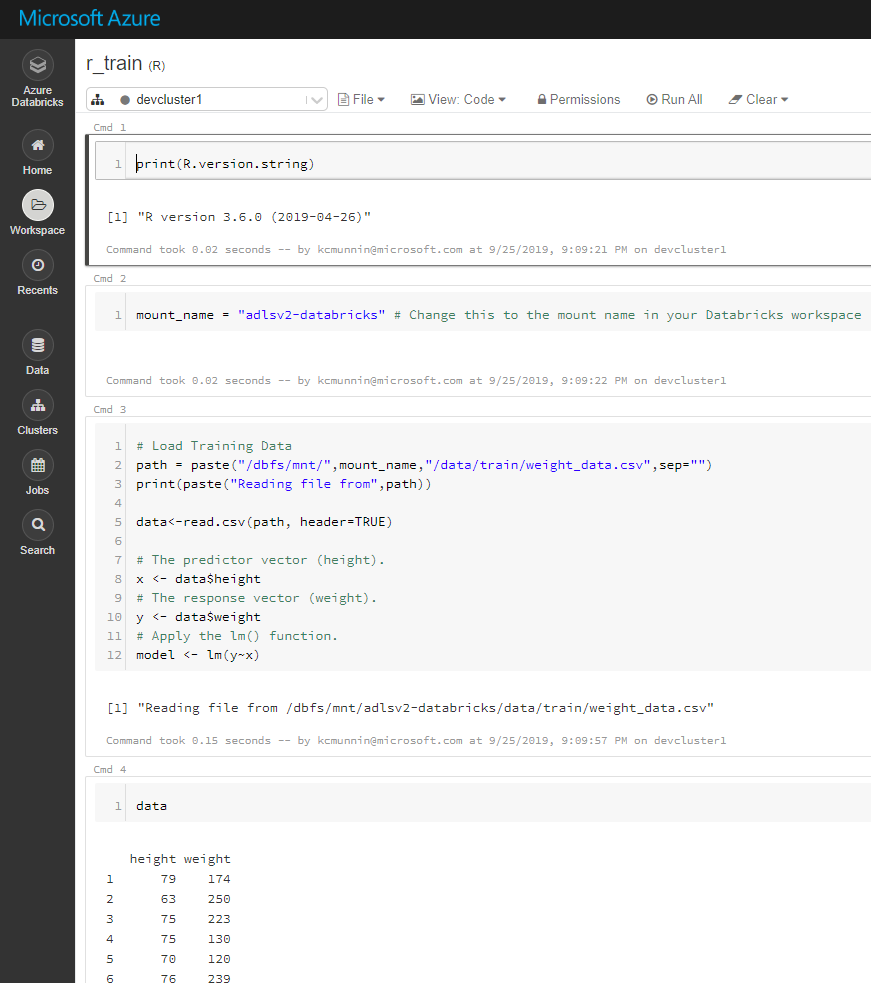Image resolution: width=871 pixels, height=983 pixels.
Task: Open Azure Databricks logo icon
Action: coord(38,65)
